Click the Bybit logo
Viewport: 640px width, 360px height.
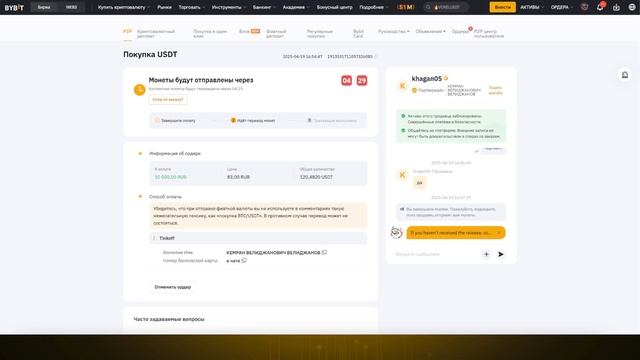point(14,7)
